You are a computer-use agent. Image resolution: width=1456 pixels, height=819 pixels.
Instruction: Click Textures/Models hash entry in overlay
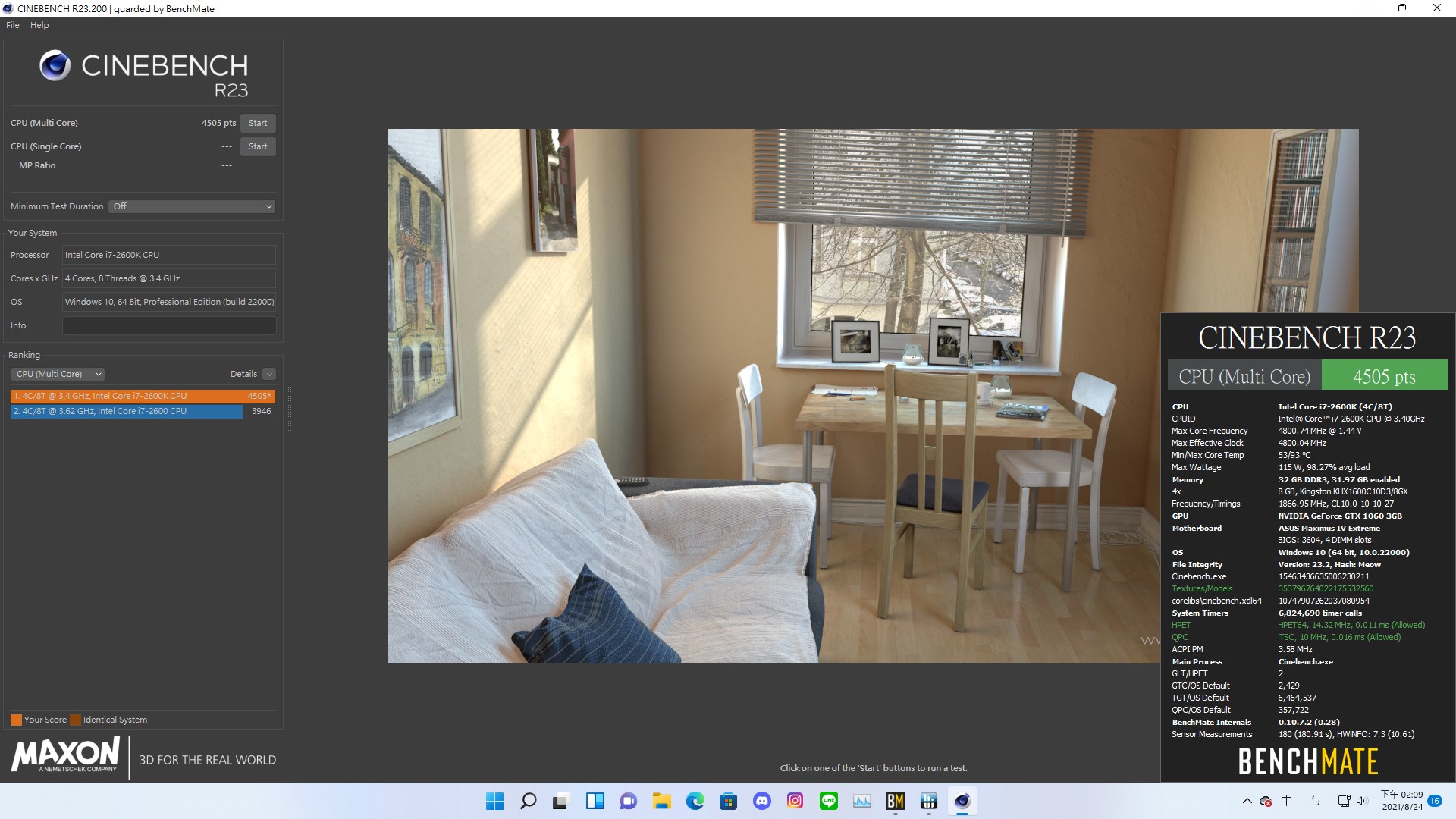(x=1272, y=588)
